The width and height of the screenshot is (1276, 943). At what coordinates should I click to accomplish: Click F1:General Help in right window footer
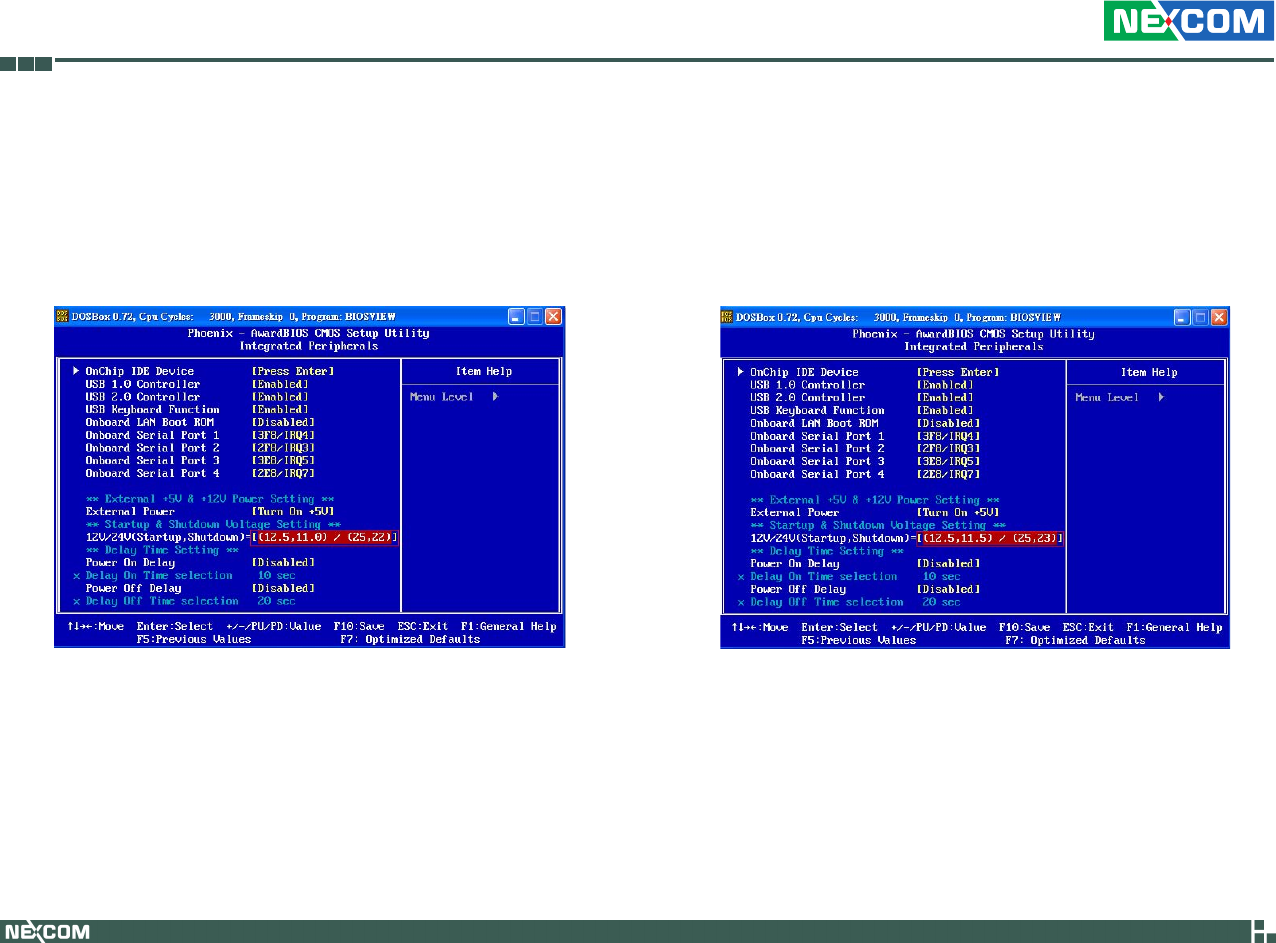[1173, 628]
